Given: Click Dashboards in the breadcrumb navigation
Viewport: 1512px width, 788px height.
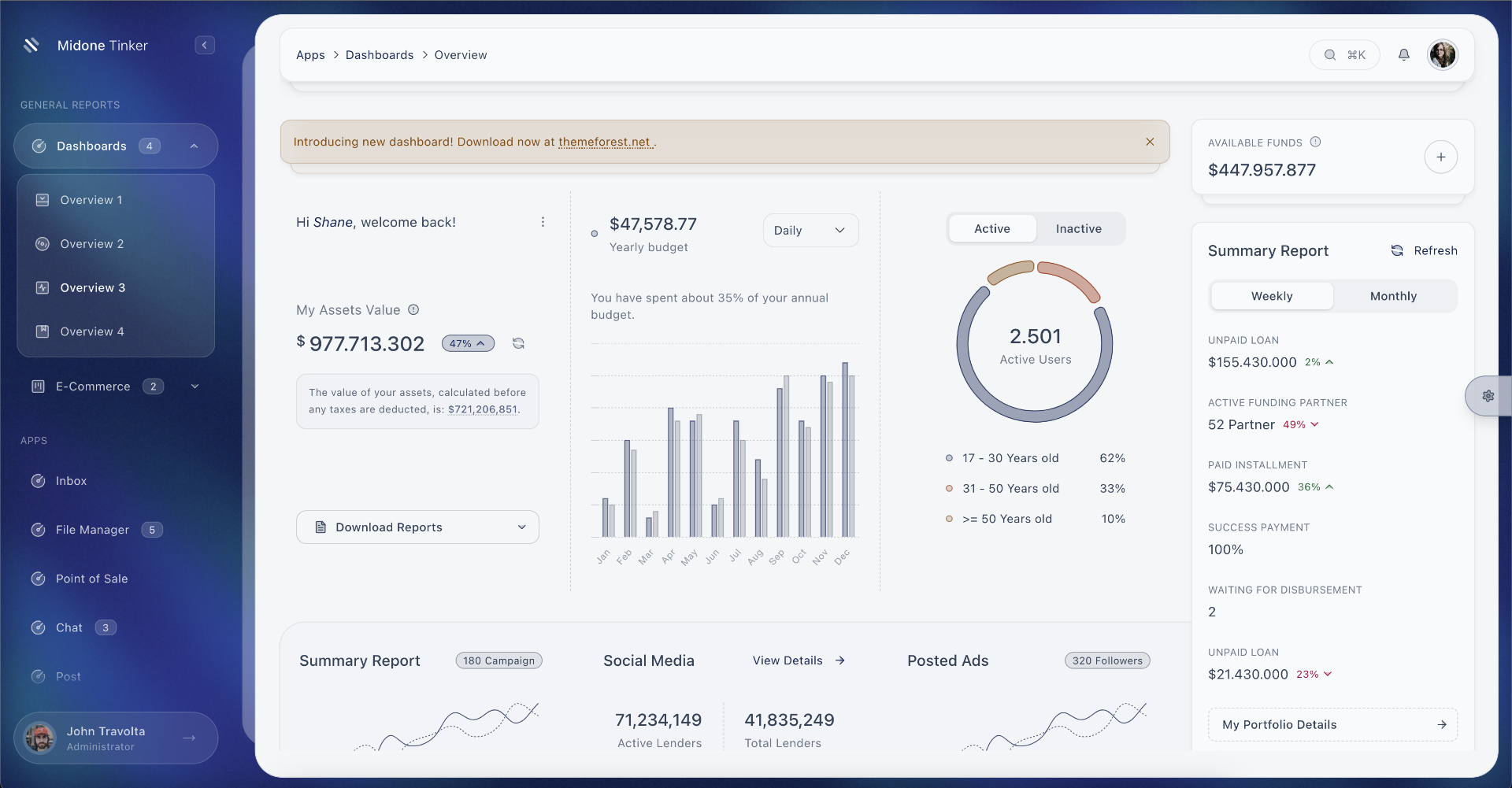Looking at the screenshot, I should tap(380, 54).
